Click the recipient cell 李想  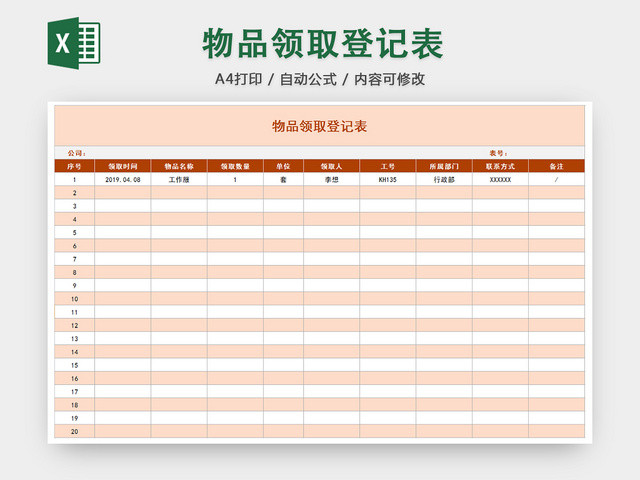(x=331, y=179)
